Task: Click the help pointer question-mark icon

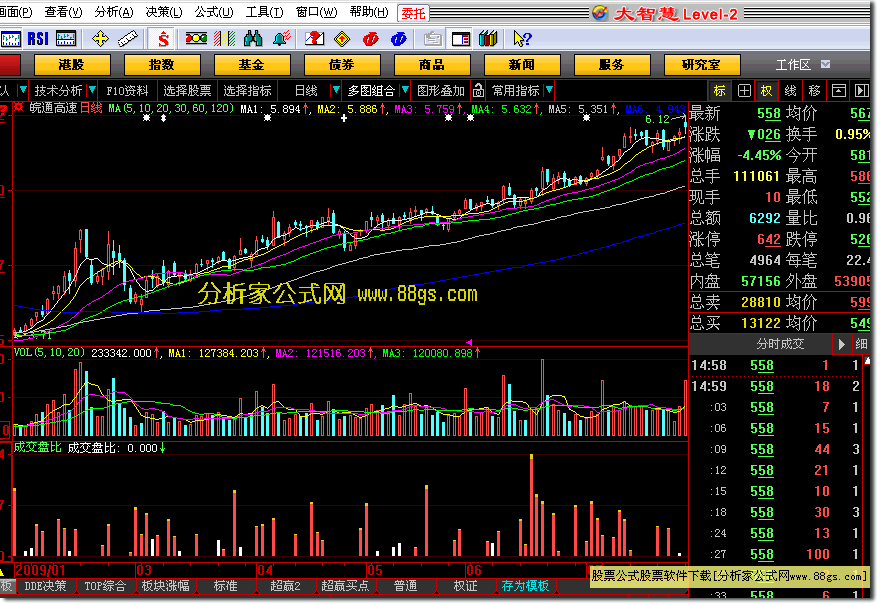Action: tap(522, 38)
